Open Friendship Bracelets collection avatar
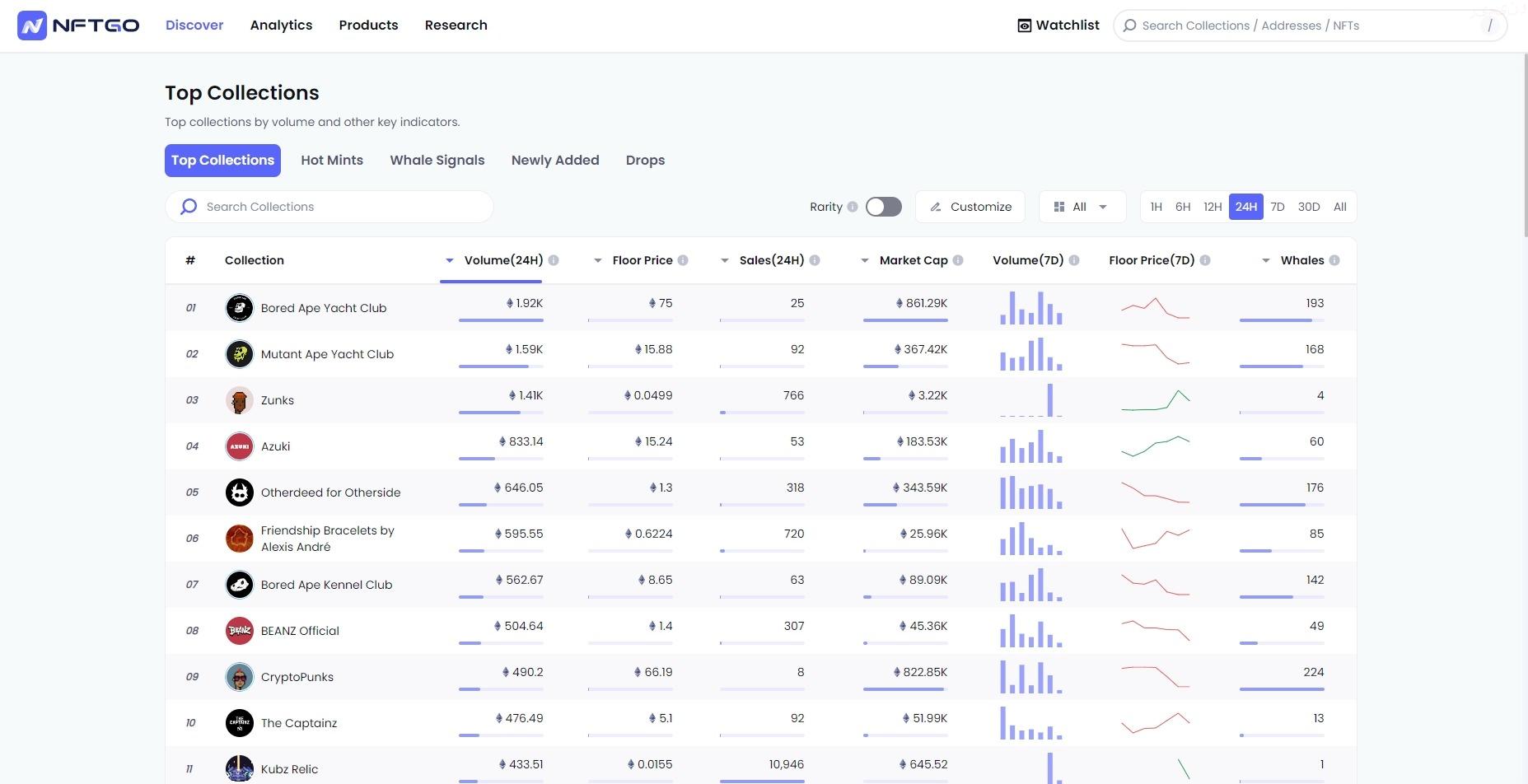 [x=239, y=539]
